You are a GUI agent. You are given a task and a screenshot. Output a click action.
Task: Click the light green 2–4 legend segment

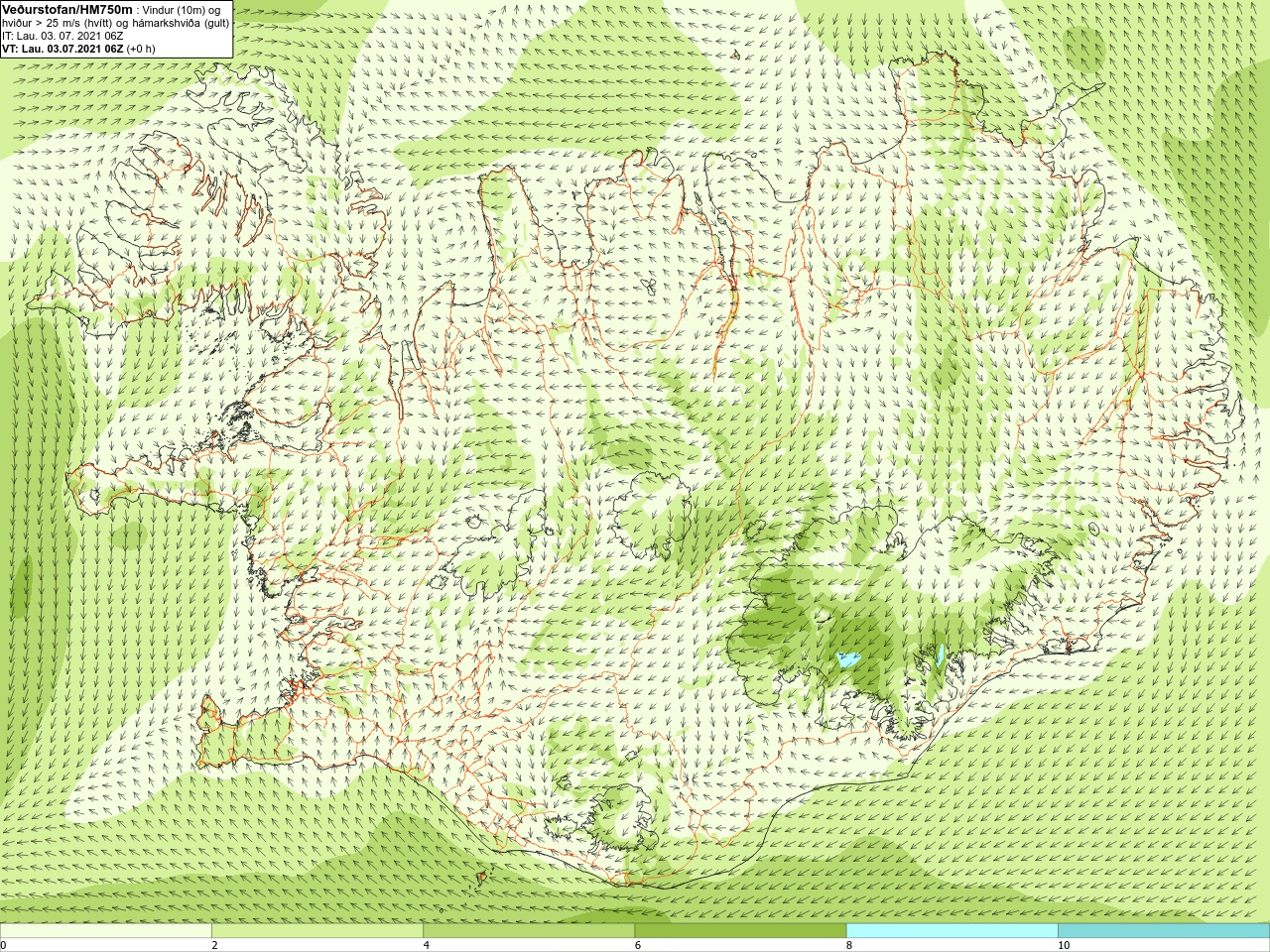[x=317, y=931]
